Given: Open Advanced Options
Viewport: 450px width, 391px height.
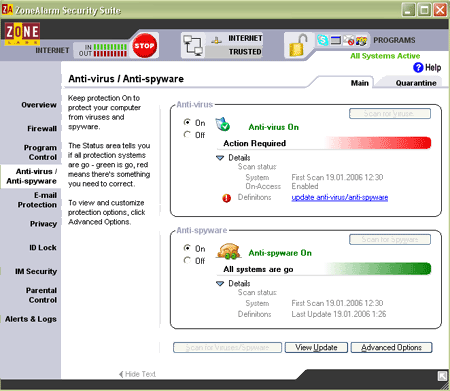Looking at the screenshot, I should [x=391, y=347].
